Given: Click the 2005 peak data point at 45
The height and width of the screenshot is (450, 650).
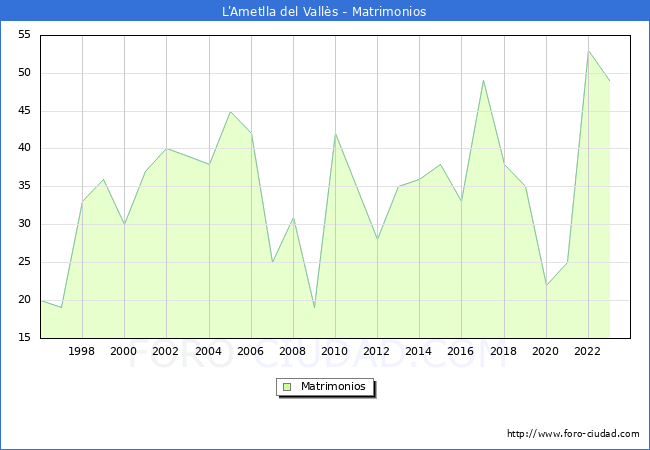Looking at the screenshot, I should coord(230,111).
